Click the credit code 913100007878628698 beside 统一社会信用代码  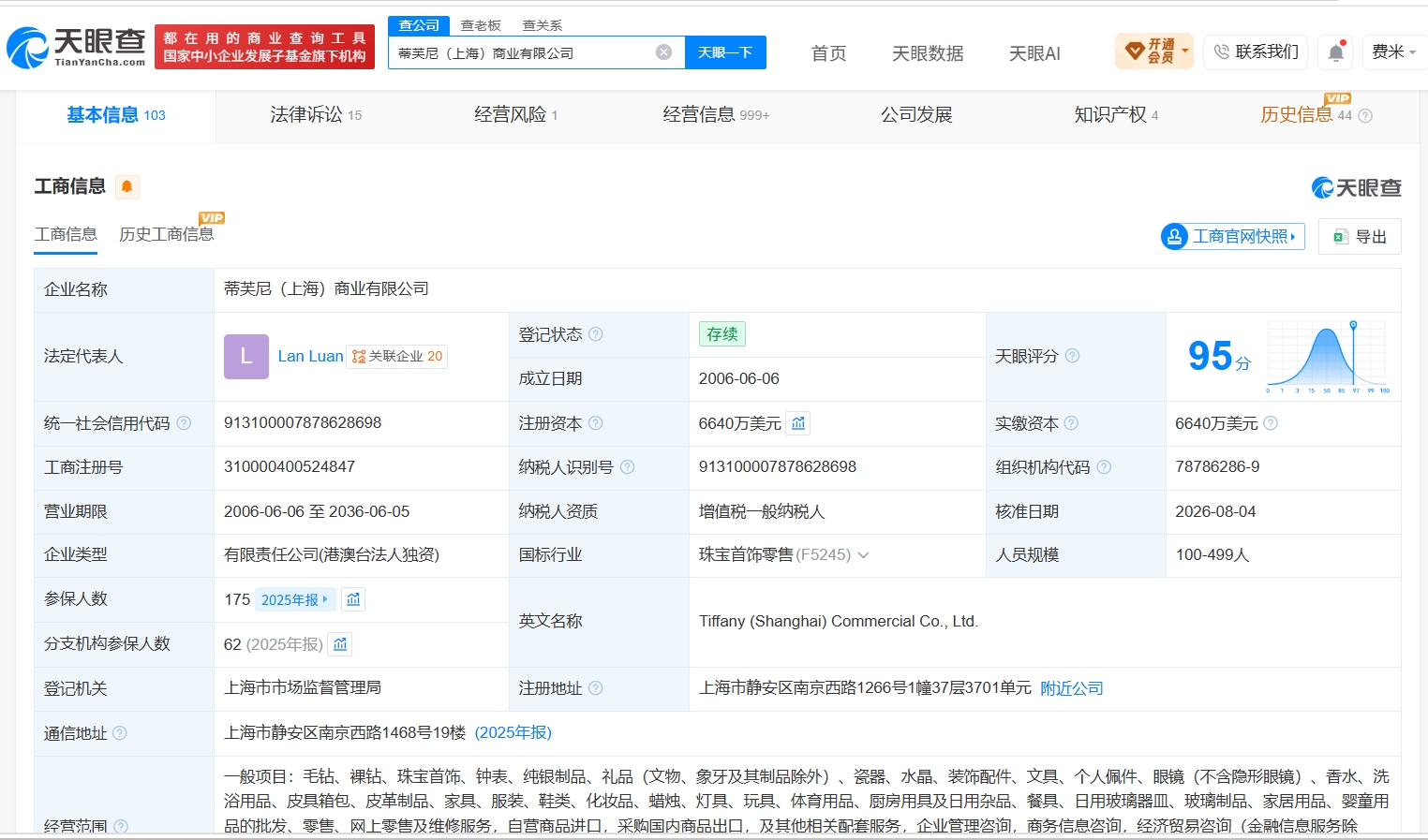point(303,422)
